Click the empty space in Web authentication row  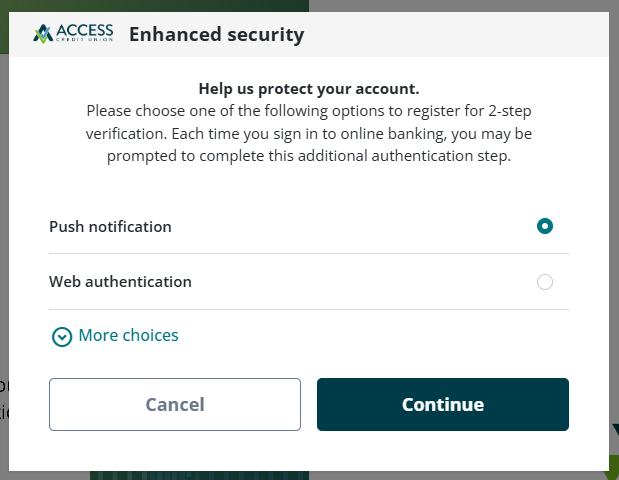point(360,282)
